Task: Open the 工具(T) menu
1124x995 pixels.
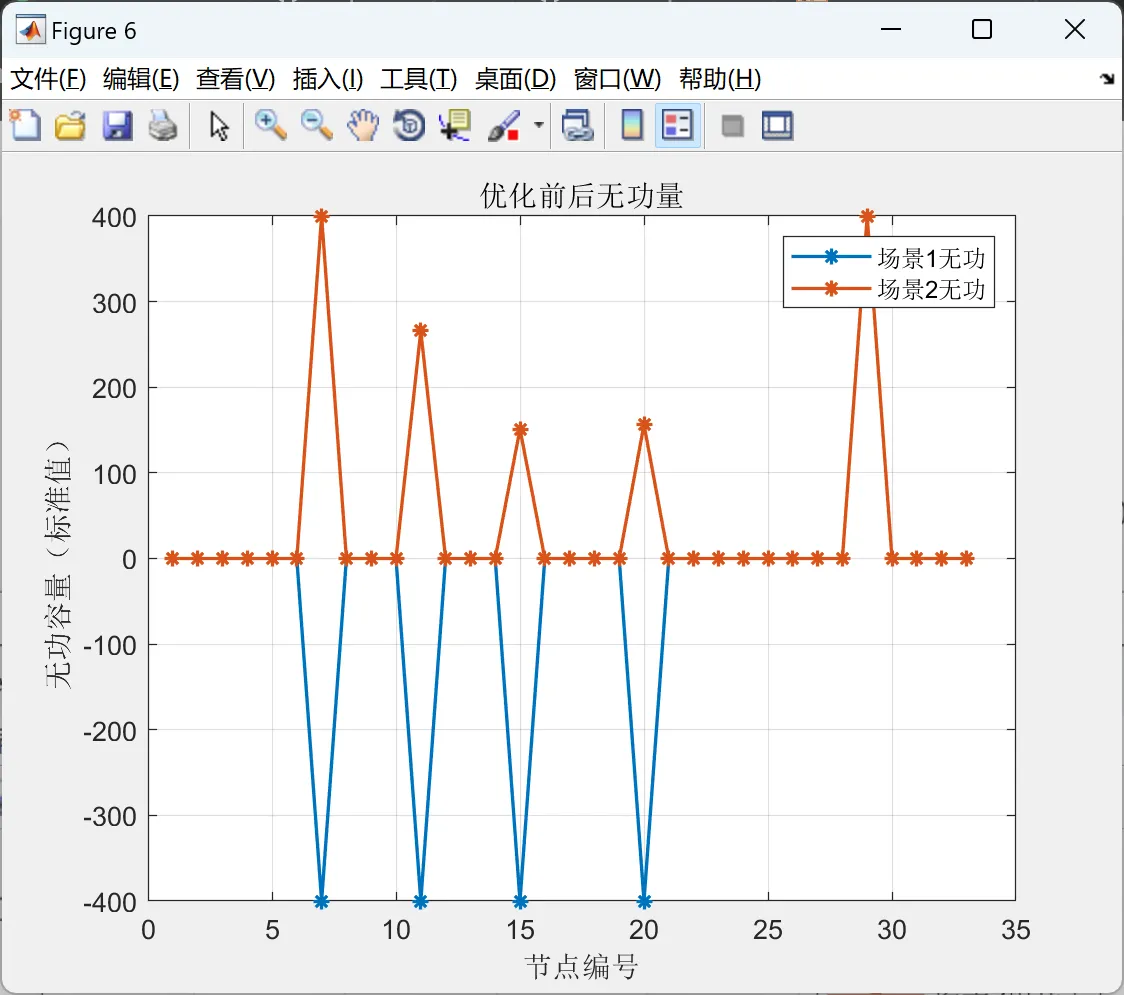Action: [x=419, y=79]
